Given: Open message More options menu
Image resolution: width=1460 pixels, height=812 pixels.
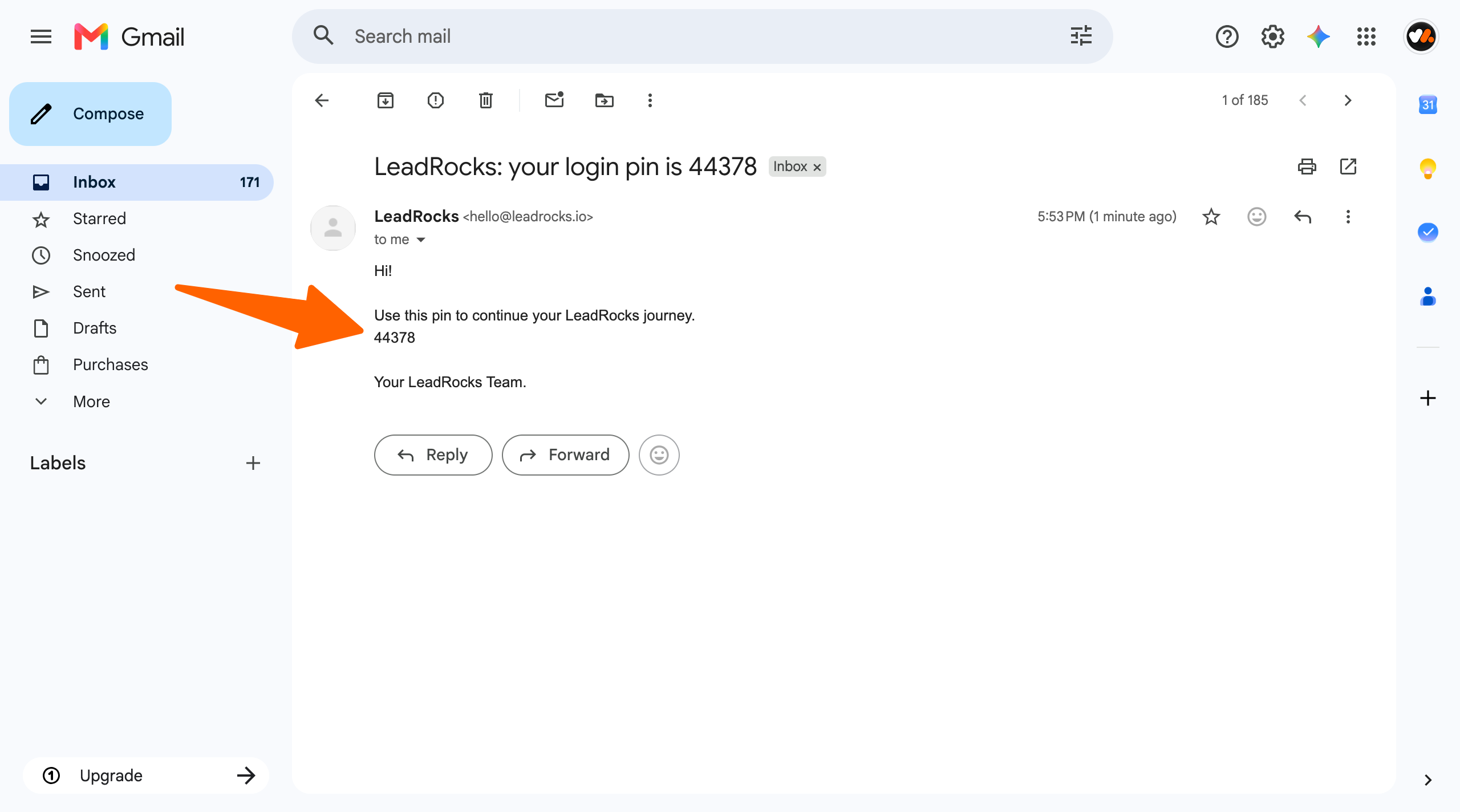Looking at the screenshot, I should tap(1348, 217).
